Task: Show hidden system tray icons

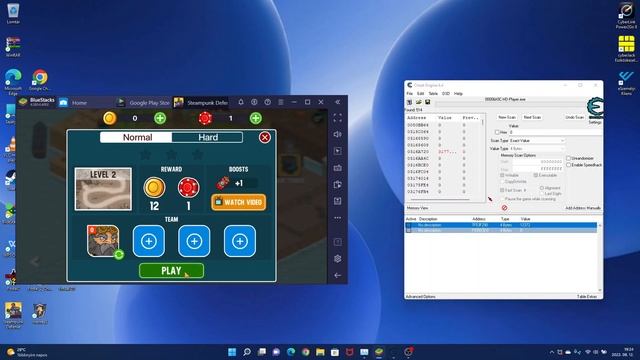Action: (x=552, y=352)
